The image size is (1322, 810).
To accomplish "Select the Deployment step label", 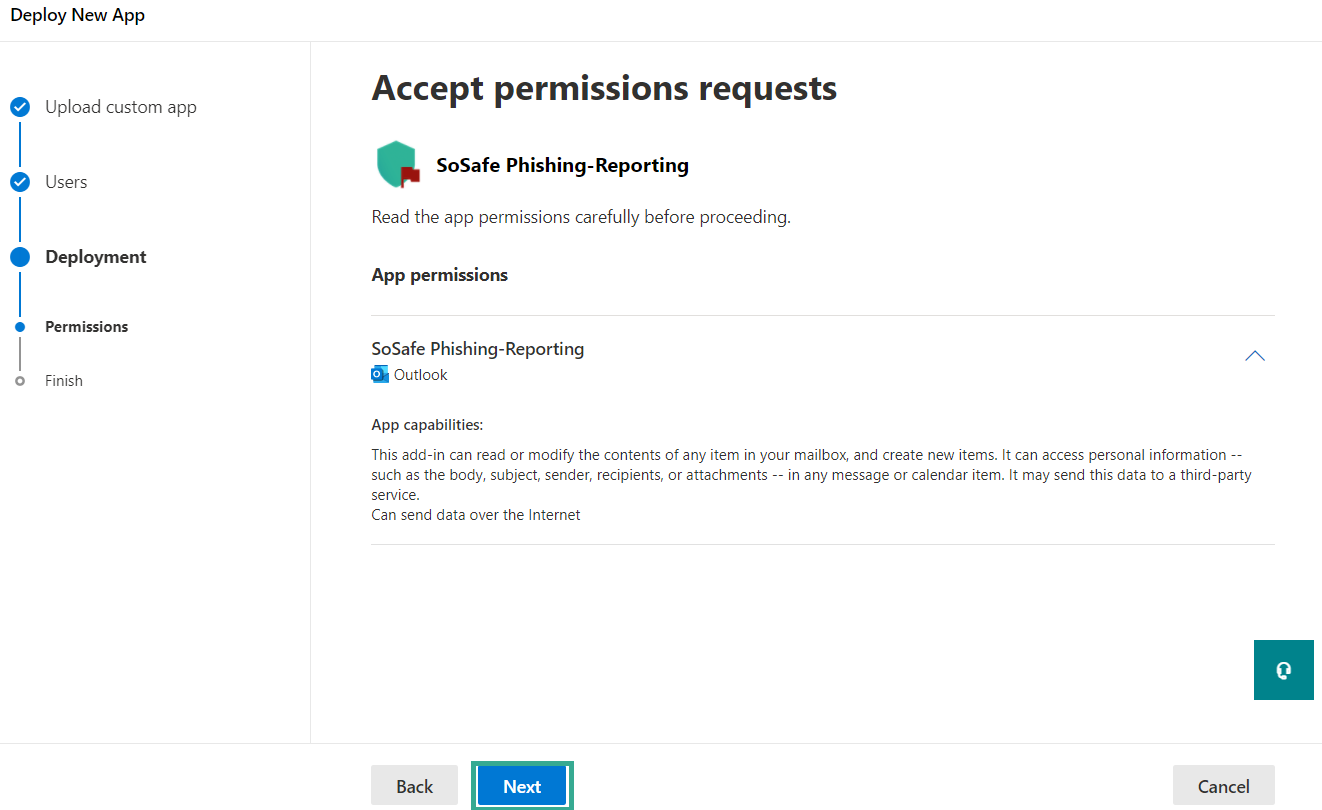I will 96,257.
